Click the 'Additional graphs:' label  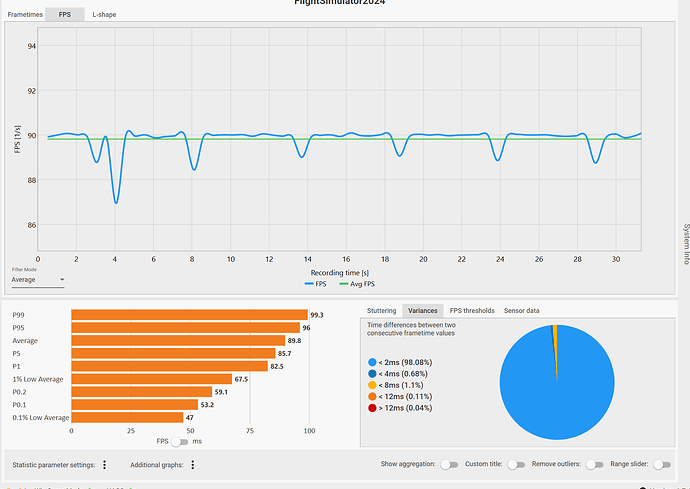tap(157, 465)
